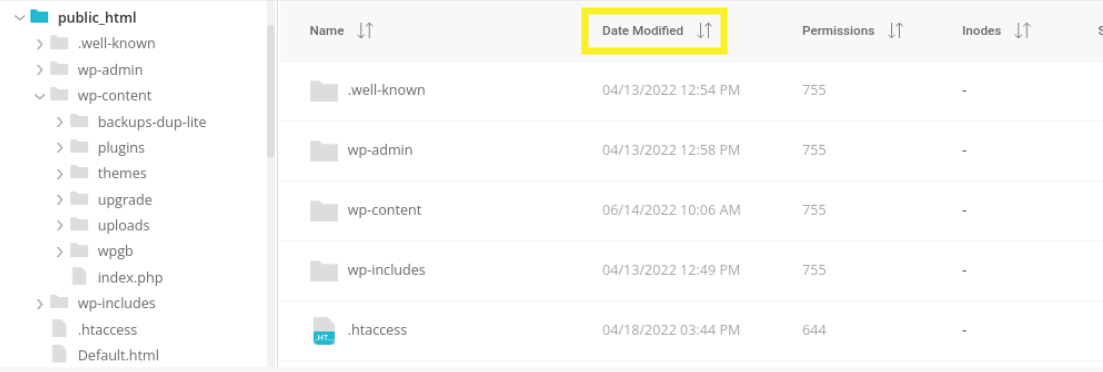Select index.php in the sidebar tree
Image resolution: width=1103 pixels, height=372 pixels.
click(130, 278)
